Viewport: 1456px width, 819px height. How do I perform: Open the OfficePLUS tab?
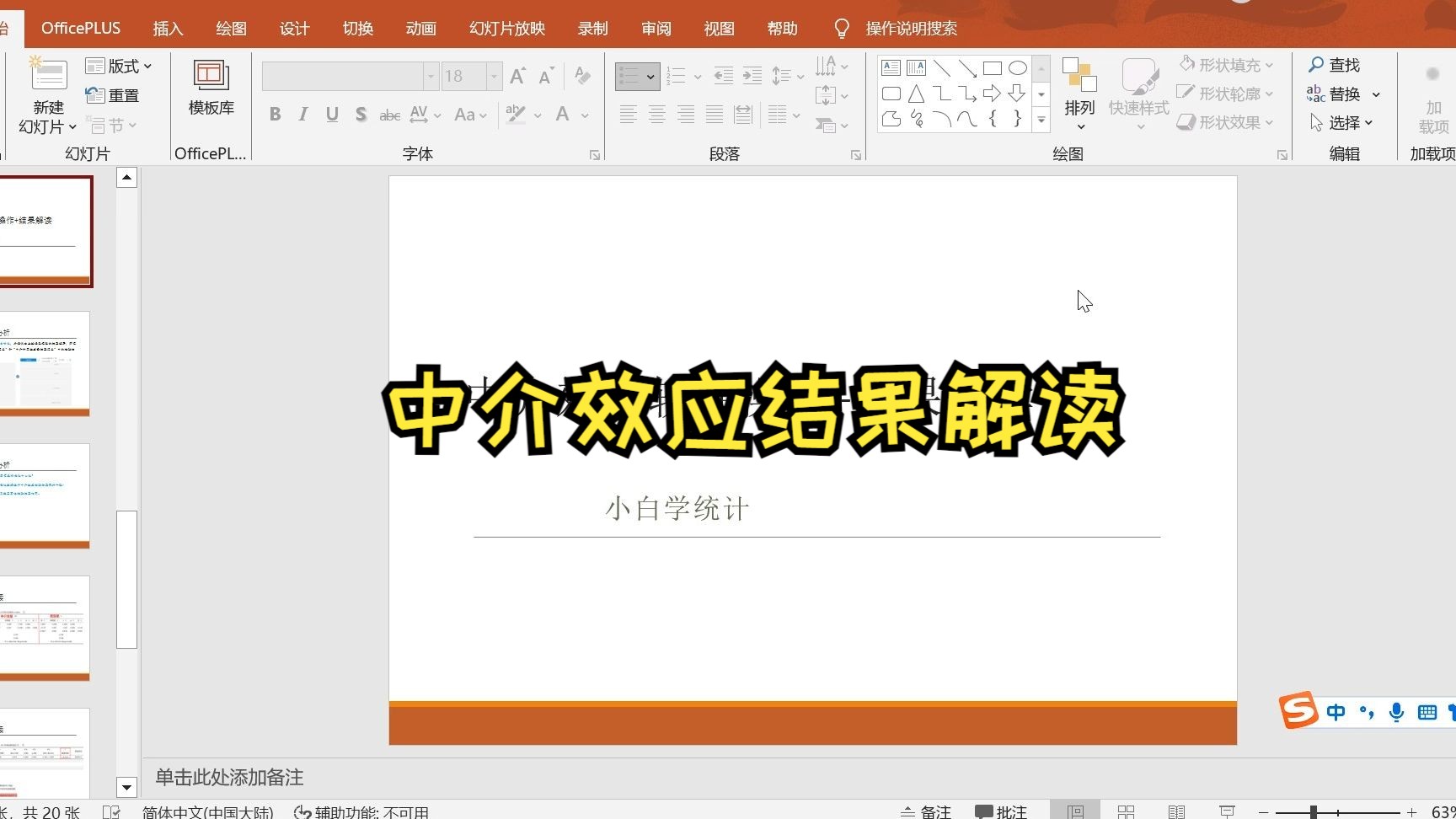coord(81,28)
